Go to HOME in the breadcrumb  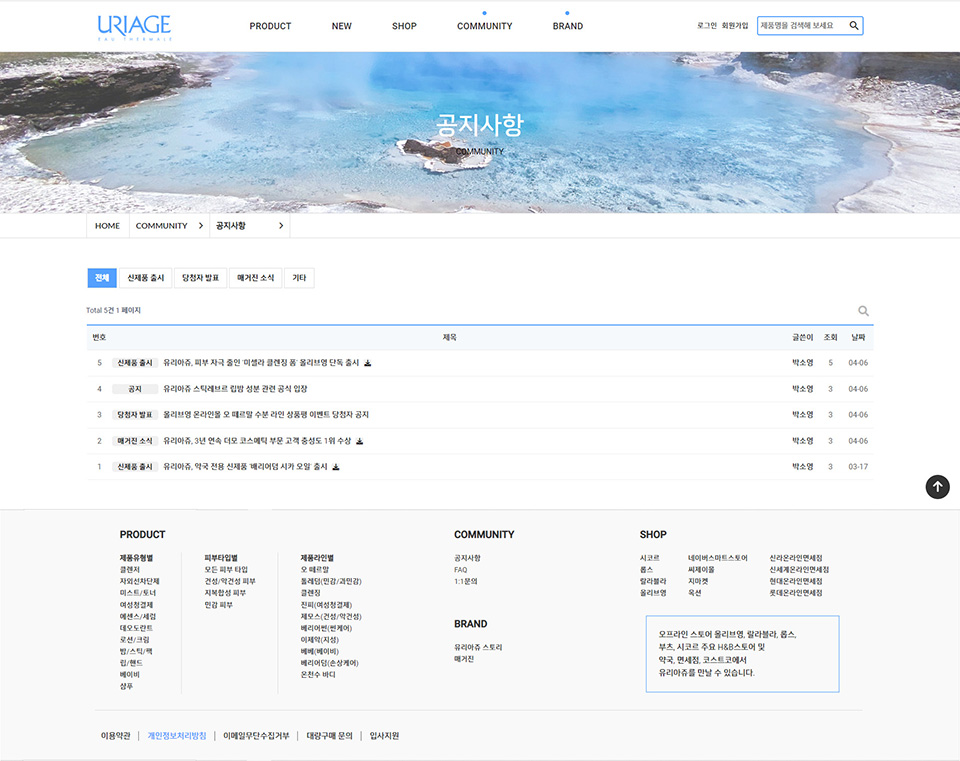pyautogui.click(x=107, y=226)
